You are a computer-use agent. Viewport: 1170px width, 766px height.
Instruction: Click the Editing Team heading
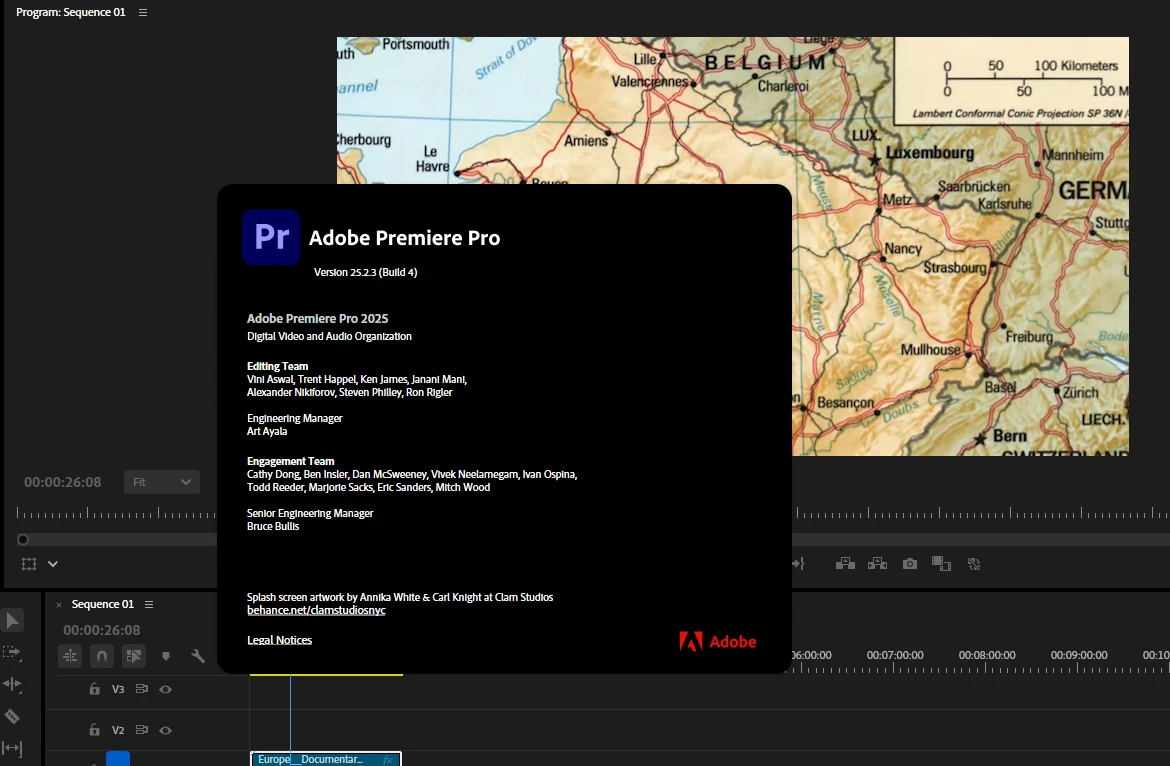click(x=278, y=366)
